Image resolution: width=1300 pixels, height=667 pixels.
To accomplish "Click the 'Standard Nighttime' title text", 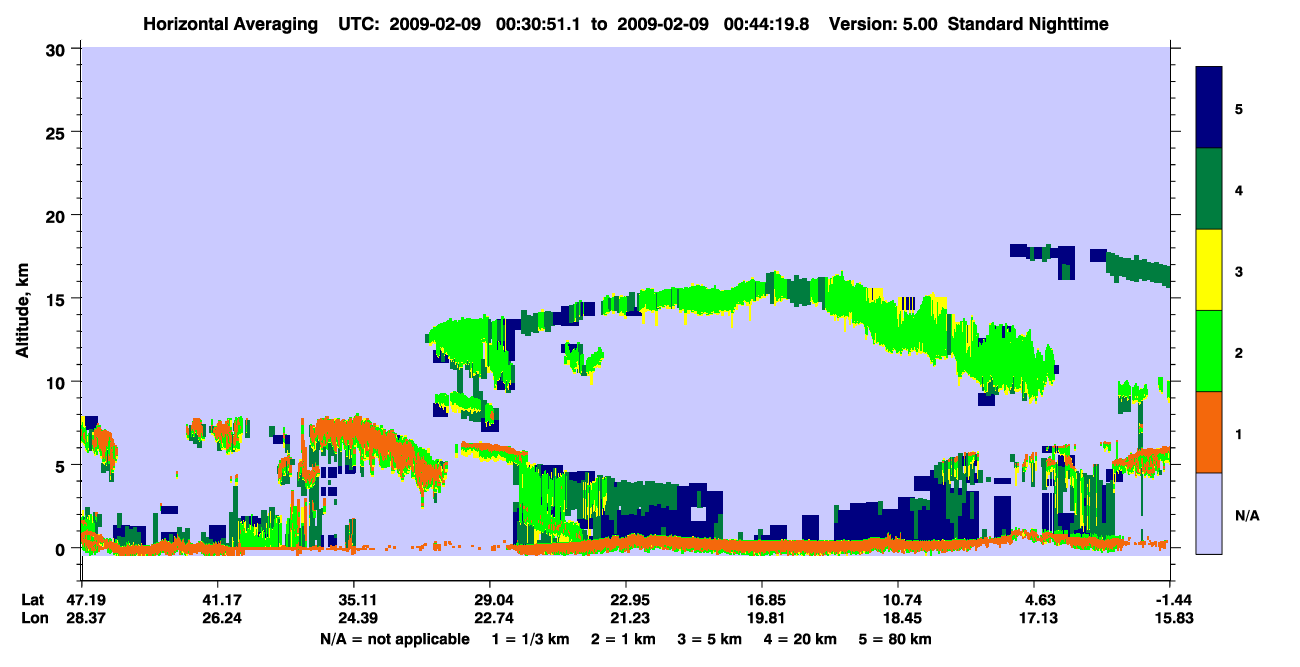I will 1028,24.
